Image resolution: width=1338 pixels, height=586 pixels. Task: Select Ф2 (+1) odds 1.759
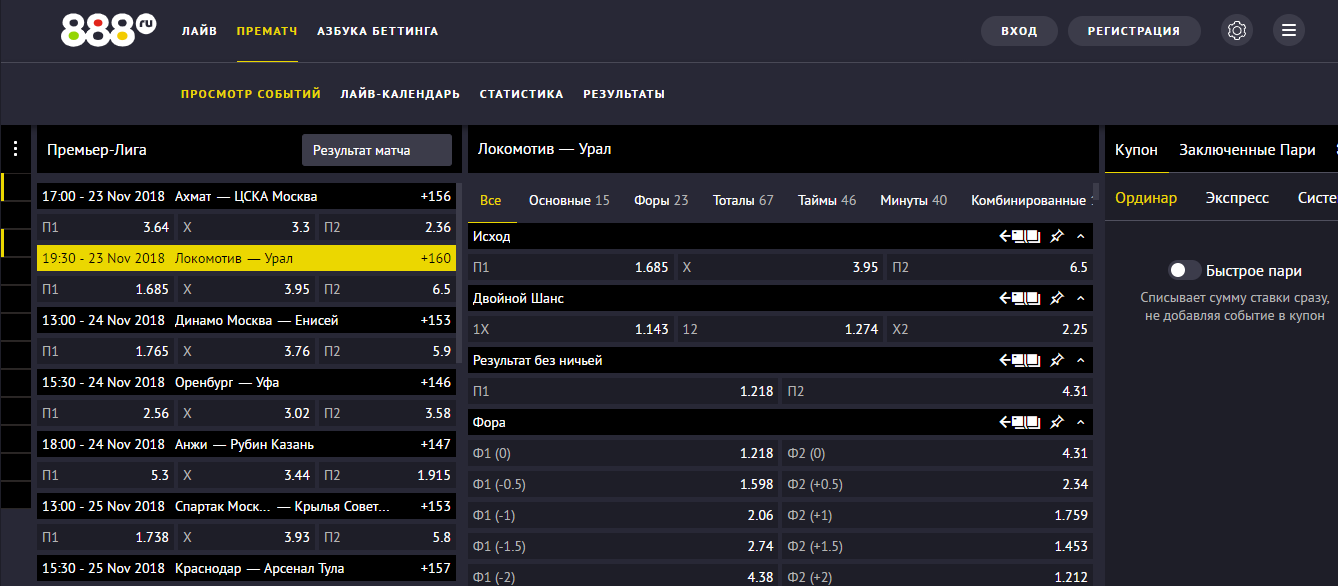tap(937, 516)
